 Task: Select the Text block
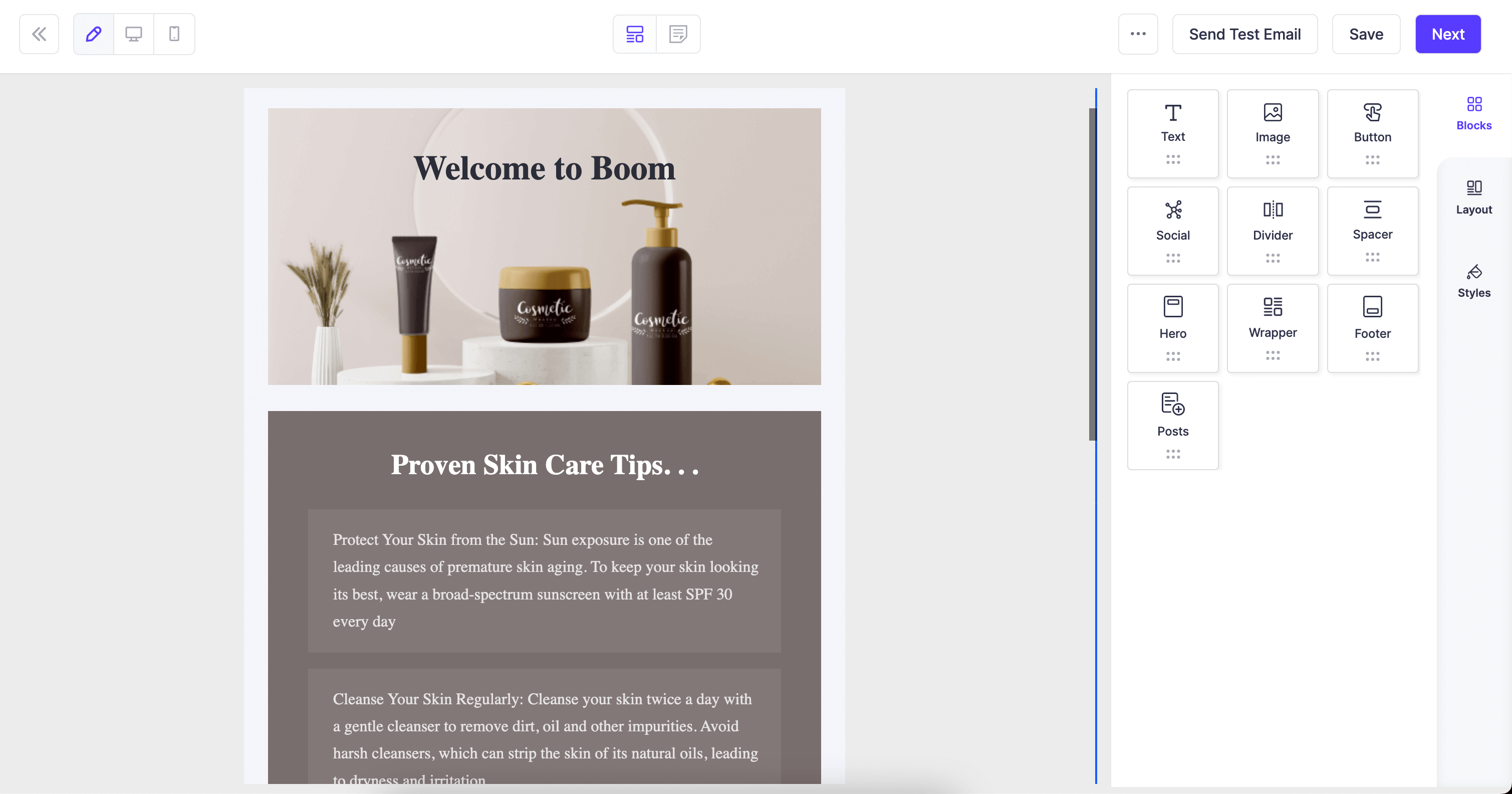point(1173,133)
